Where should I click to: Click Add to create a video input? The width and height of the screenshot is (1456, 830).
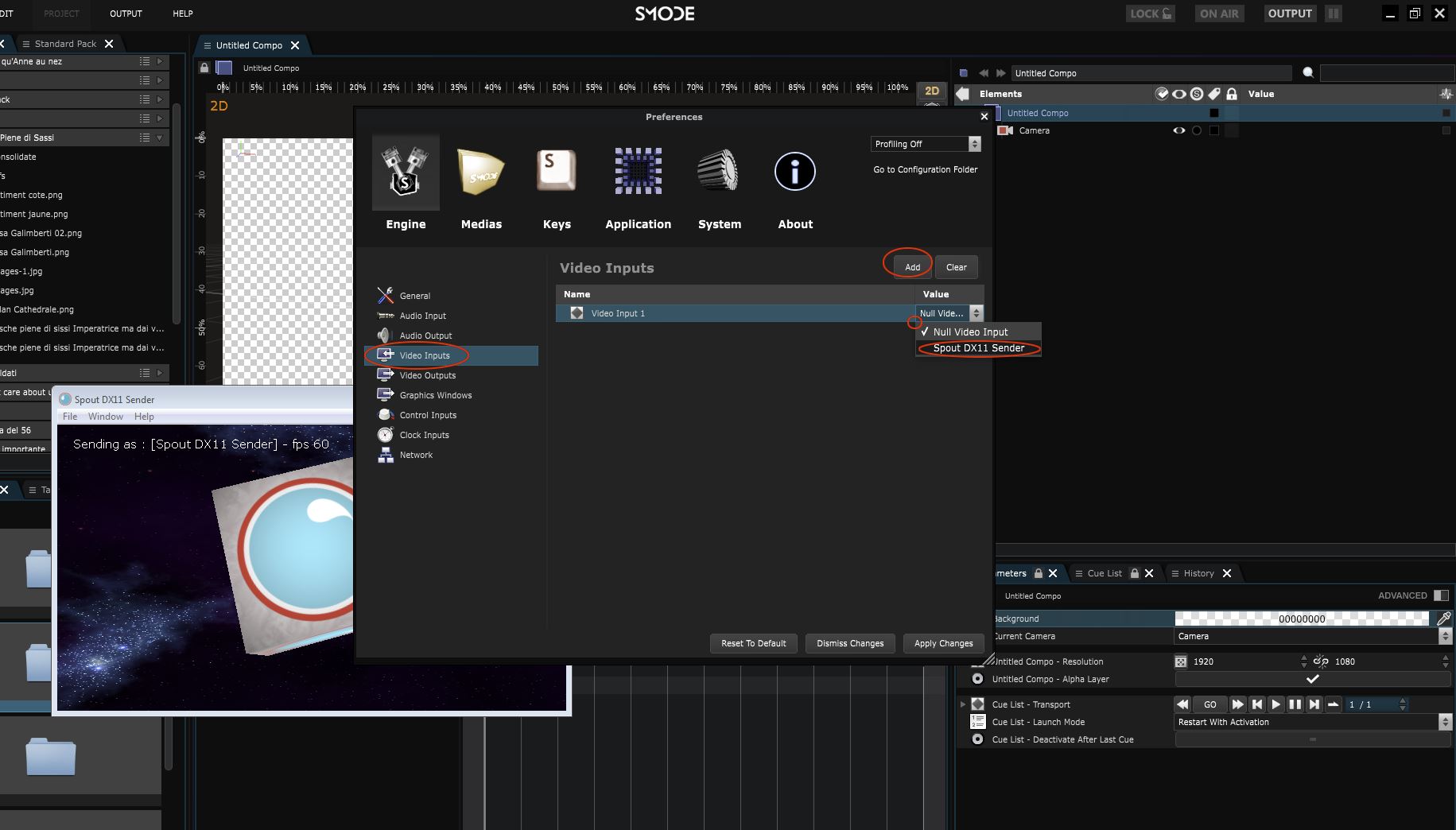click(912, 267)
